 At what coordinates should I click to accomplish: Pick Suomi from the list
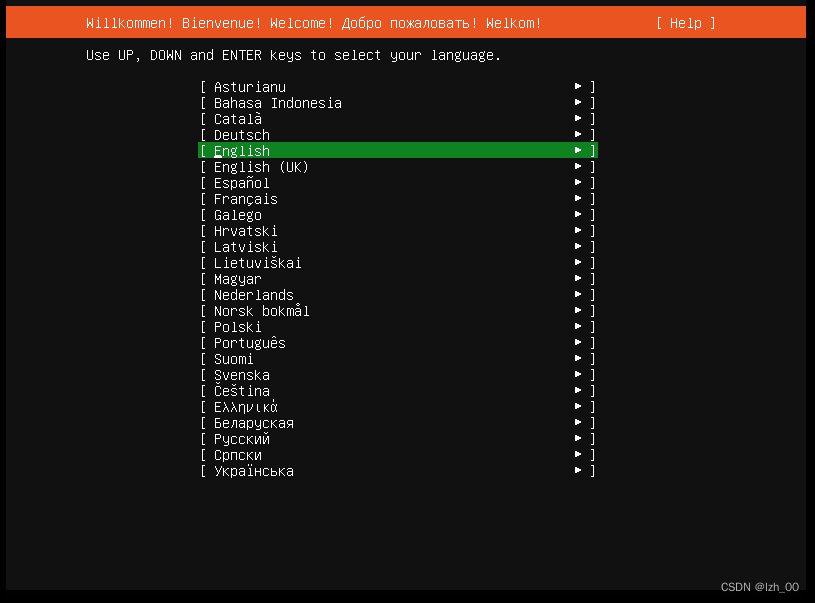point(398,359)
